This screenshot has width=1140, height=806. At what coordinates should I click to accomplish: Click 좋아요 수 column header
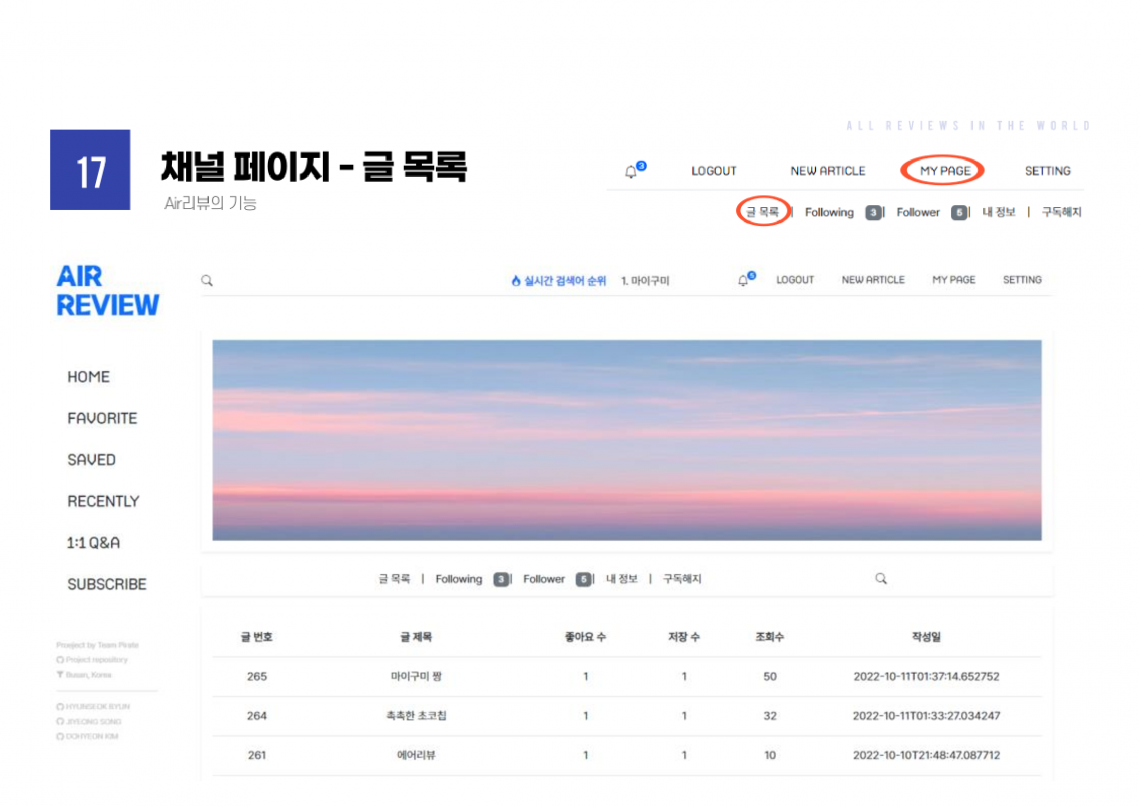point(585,637)
